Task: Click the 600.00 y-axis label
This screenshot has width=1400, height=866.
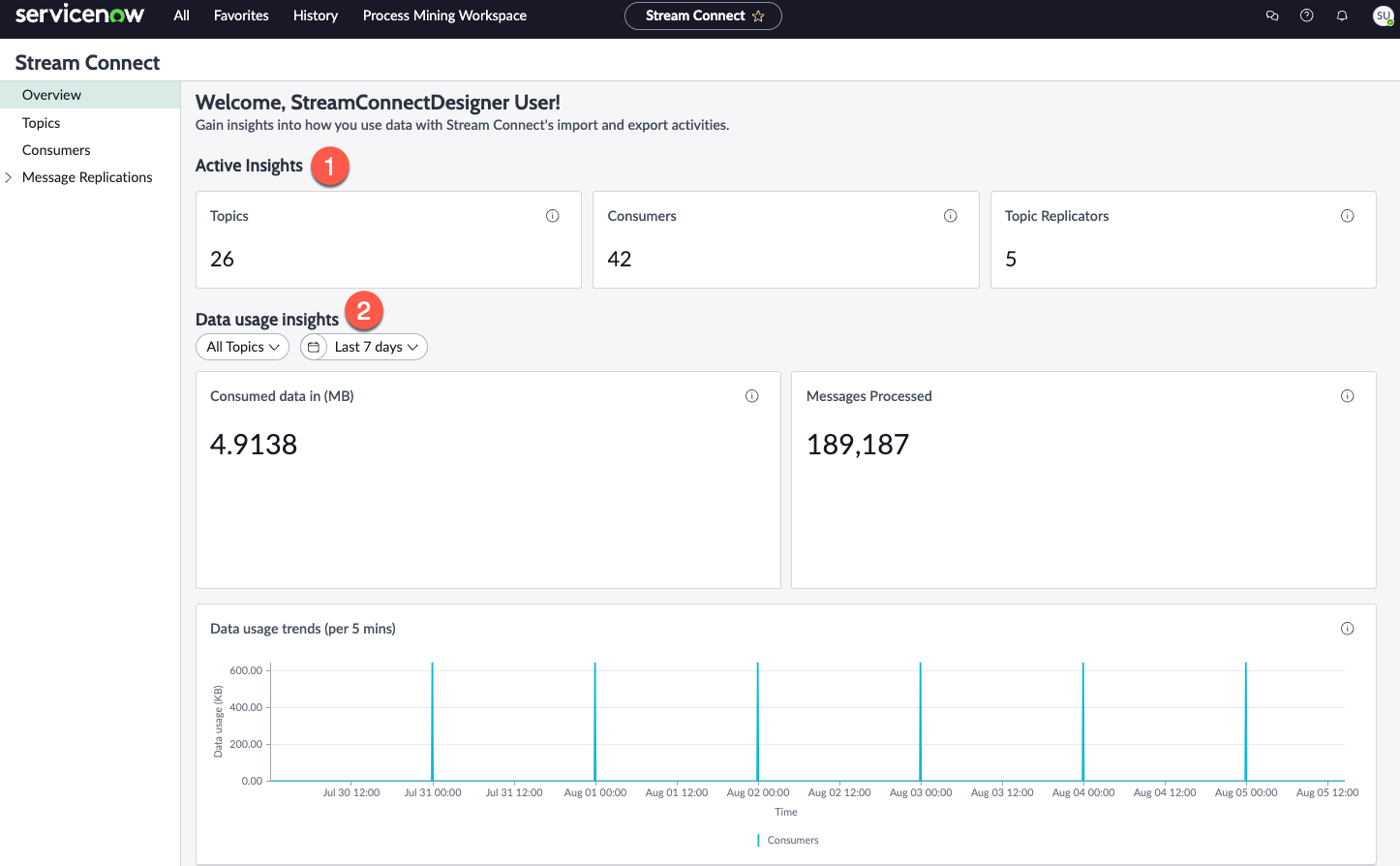Action: [x=246, y=670]
